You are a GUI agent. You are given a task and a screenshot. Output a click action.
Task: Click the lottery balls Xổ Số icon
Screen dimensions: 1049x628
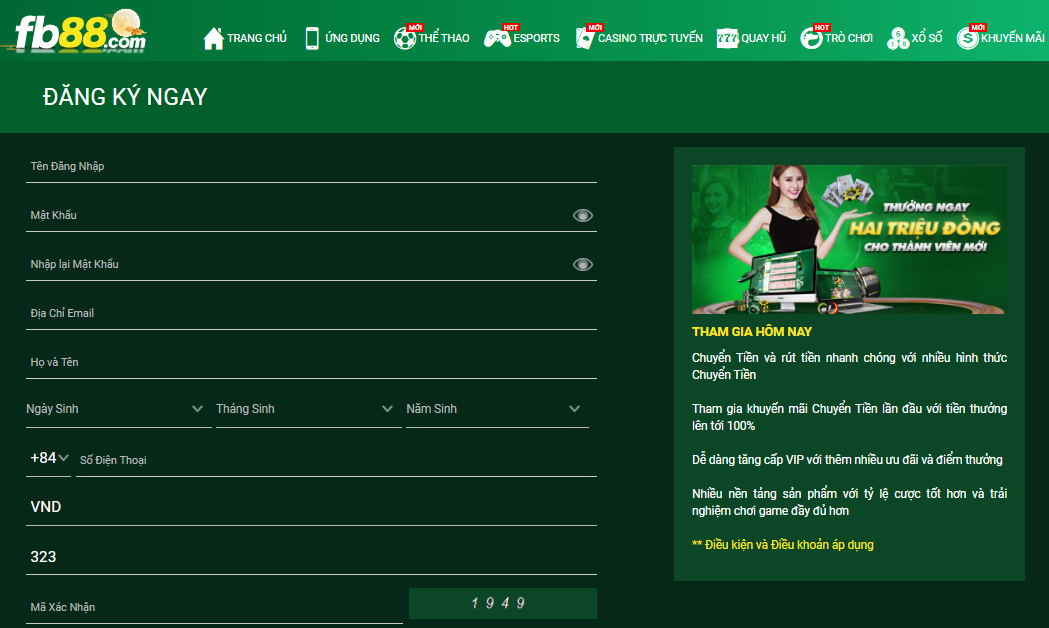tap(898, 38)
